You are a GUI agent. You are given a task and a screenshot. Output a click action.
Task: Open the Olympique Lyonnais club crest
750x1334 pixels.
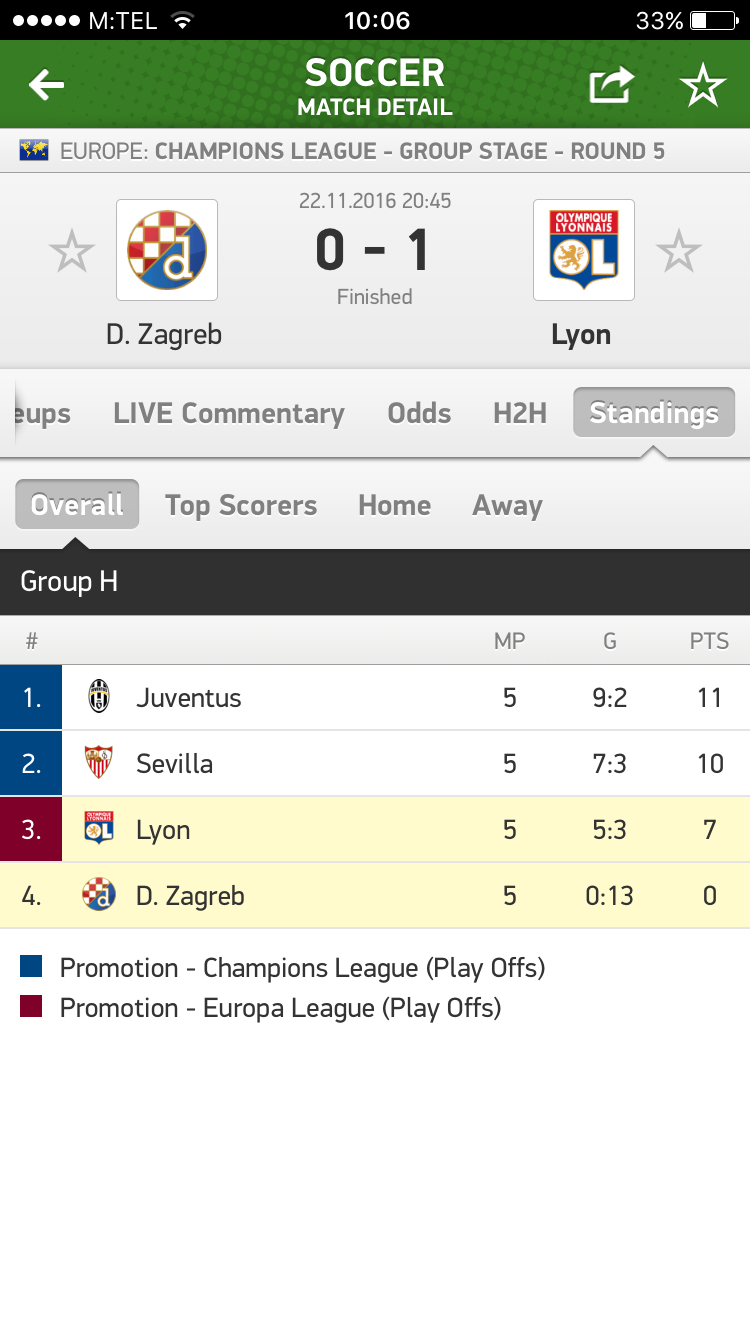pyautogui.click(x=584, y=250)
